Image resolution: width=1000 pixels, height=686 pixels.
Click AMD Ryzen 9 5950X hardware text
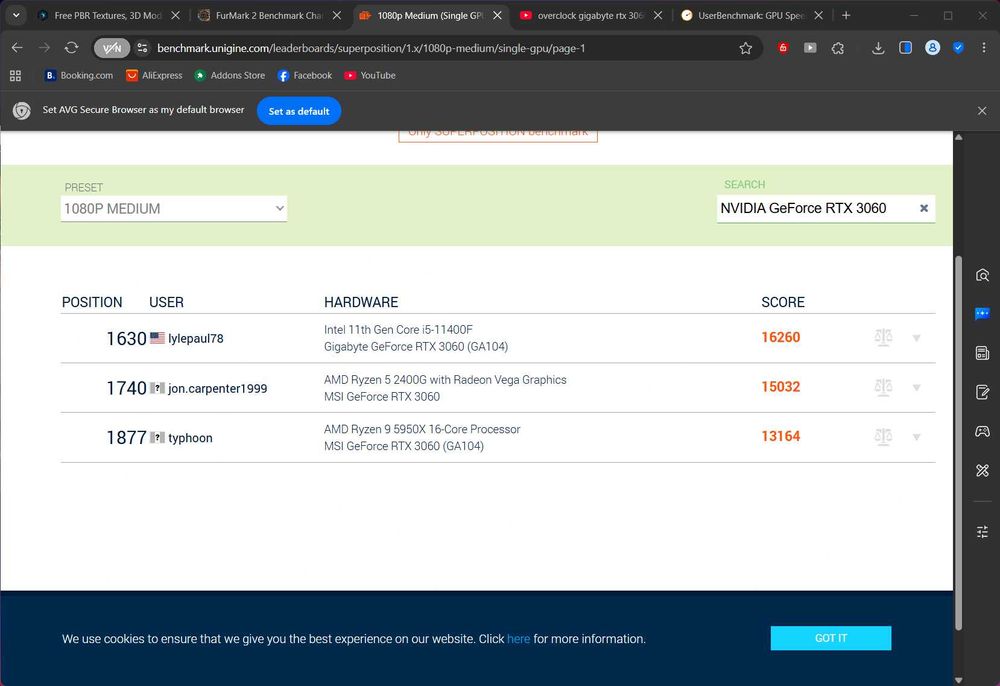pyautogui.click(x=422, y=429)
